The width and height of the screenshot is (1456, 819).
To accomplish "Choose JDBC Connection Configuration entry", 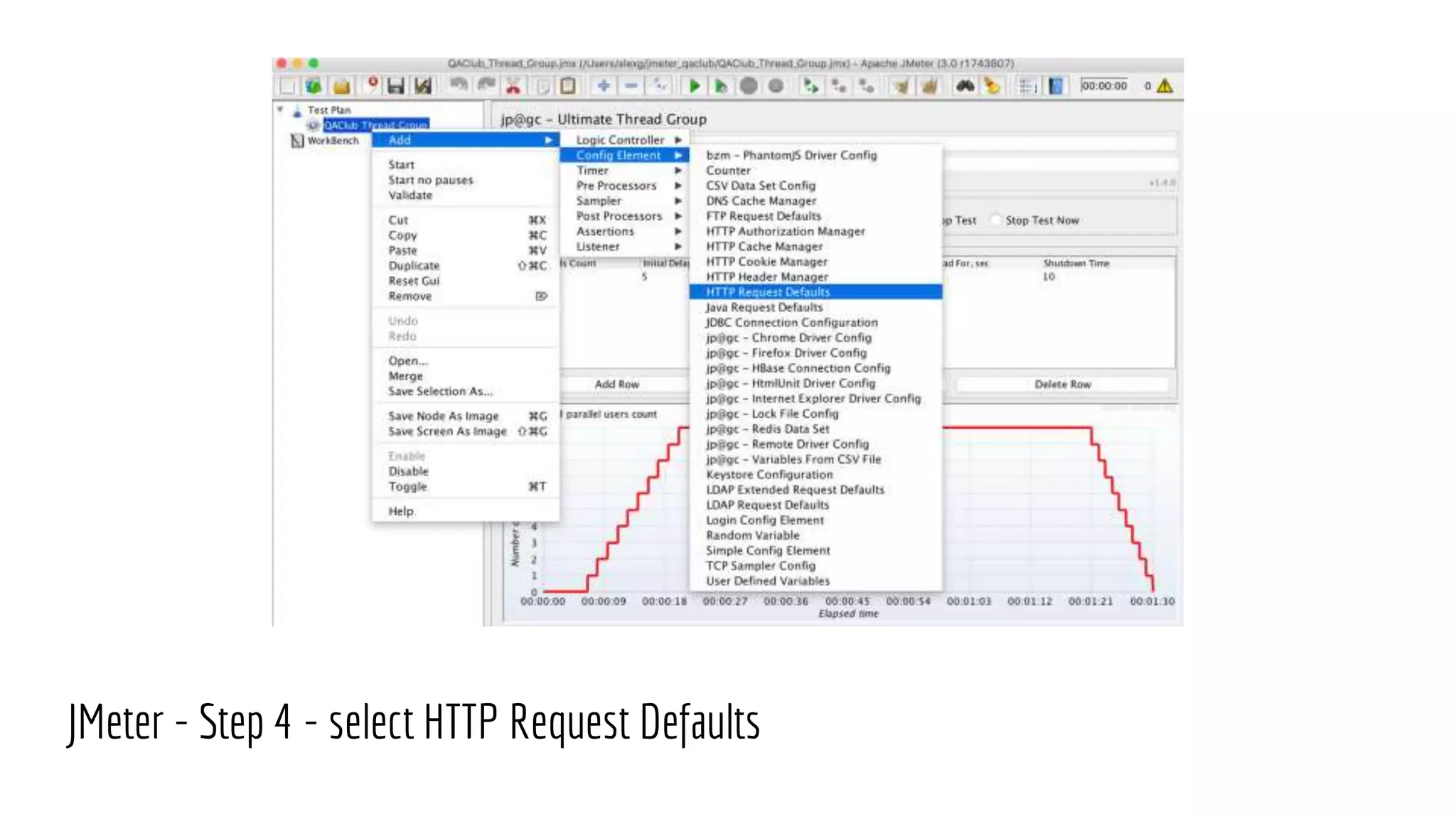I will (815, 323).
